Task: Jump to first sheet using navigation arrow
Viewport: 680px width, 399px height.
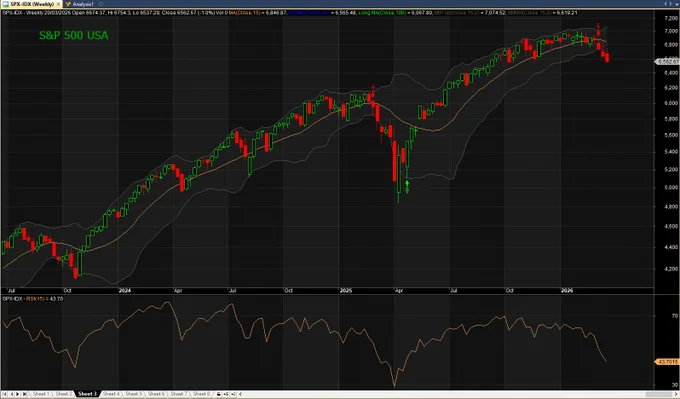Action: (x=5, y=394)
